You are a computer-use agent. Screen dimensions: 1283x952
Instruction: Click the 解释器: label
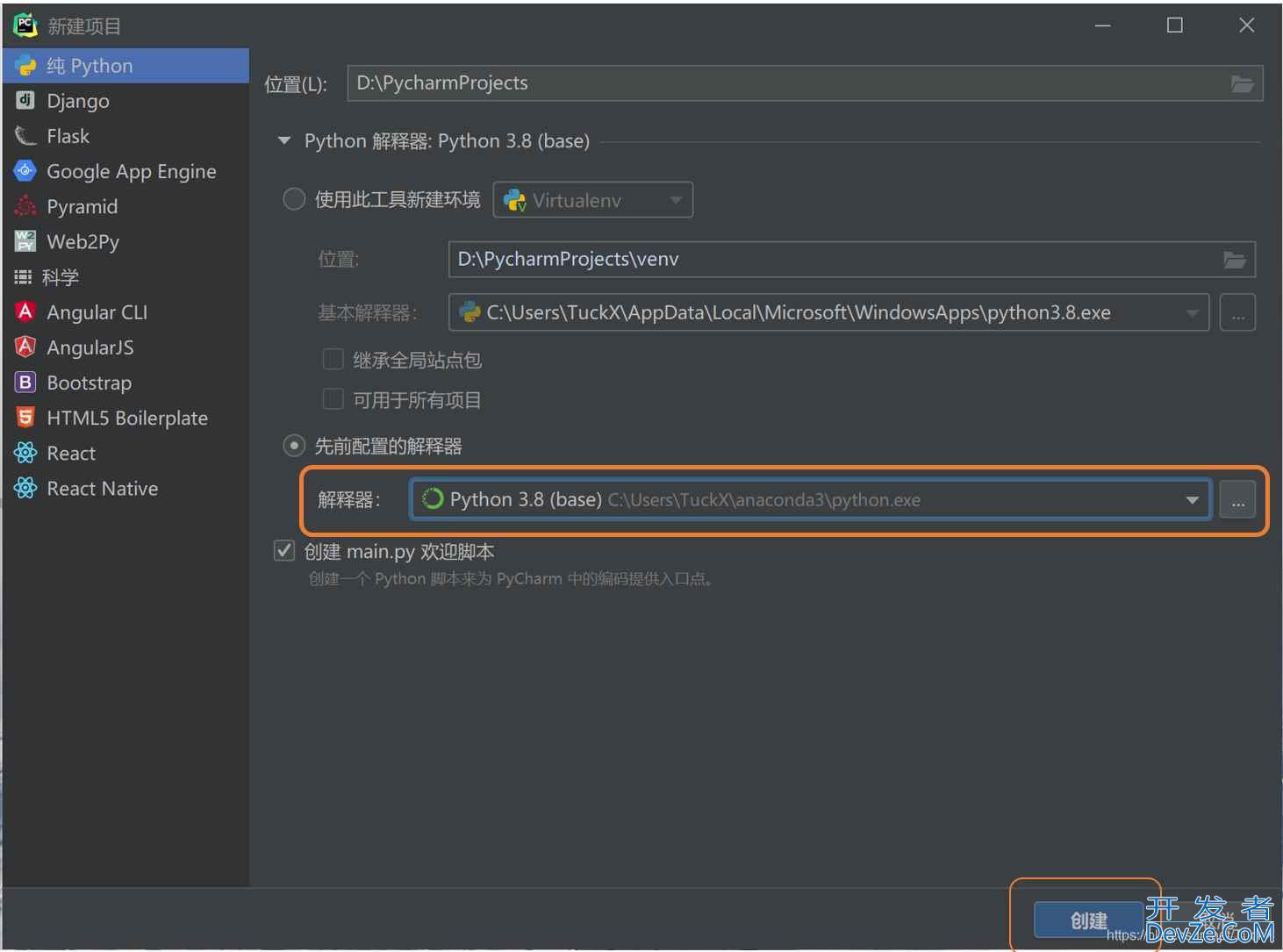coord(349,500)
